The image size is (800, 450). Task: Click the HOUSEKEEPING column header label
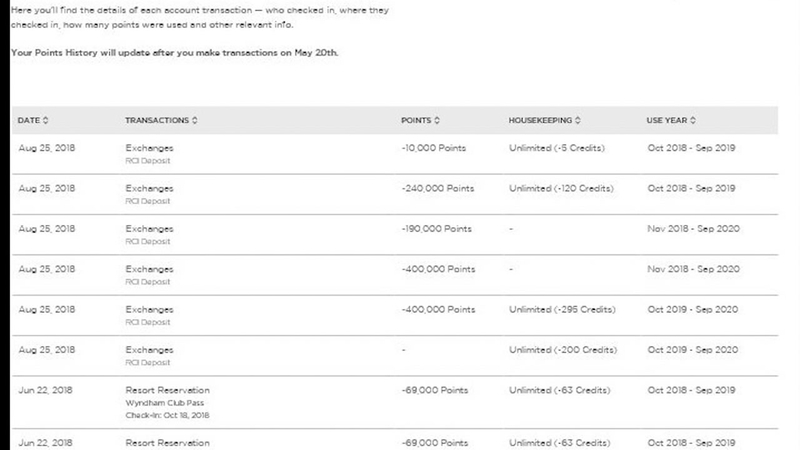[540, 120]
